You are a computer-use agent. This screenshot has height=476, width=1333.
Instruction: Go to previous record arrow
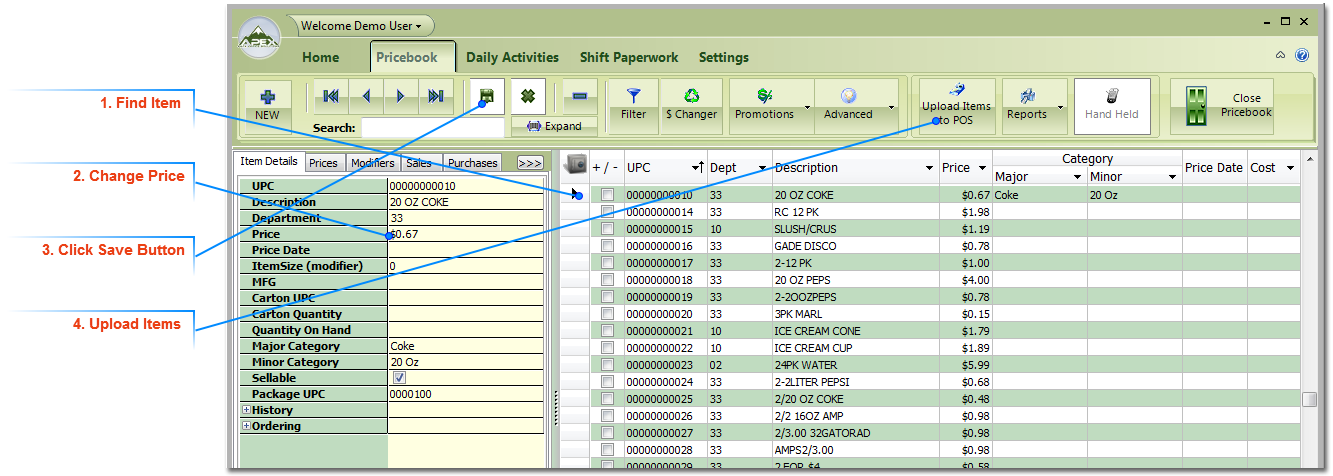tap(366, 96)
